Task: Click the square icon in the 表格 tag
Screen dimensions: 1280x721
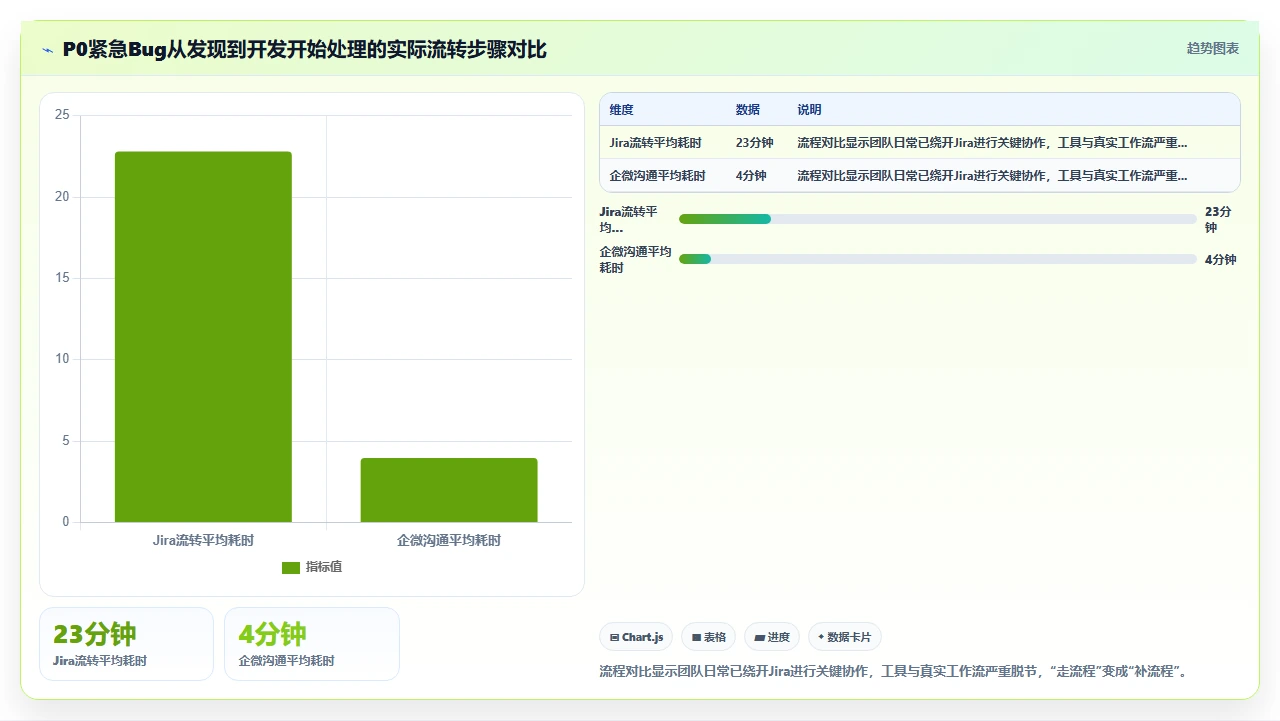Action: pyautogui.click(x=696, y=637)
